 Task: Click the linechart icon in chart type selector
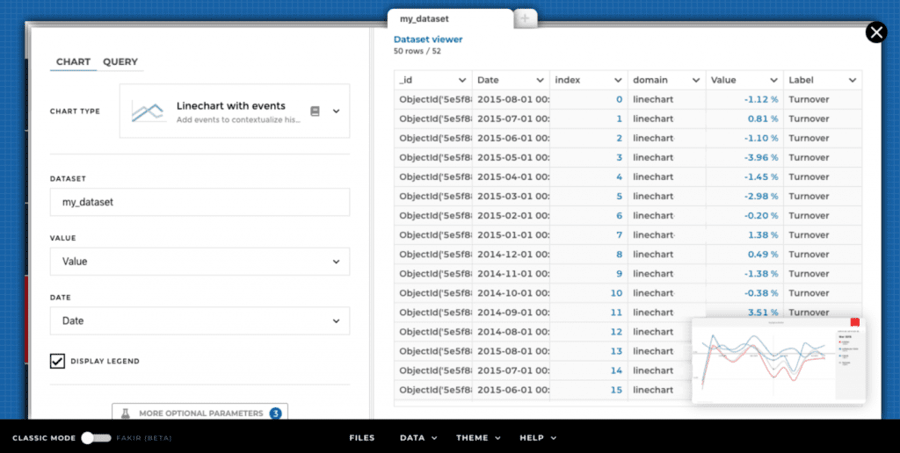point(148,111)
